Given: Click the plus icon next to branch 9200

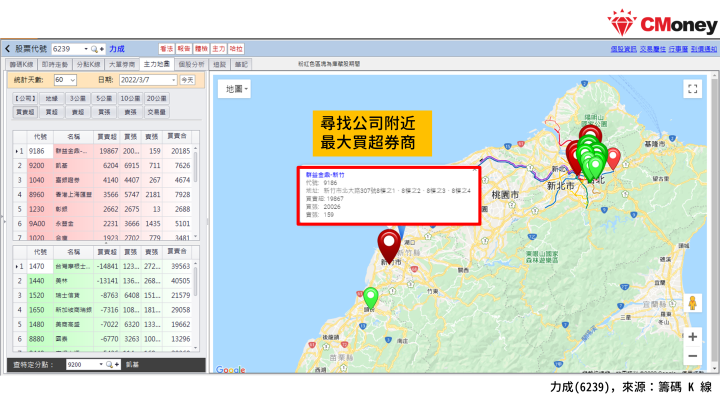Looking at the screenshot, I should pos(117,365).
